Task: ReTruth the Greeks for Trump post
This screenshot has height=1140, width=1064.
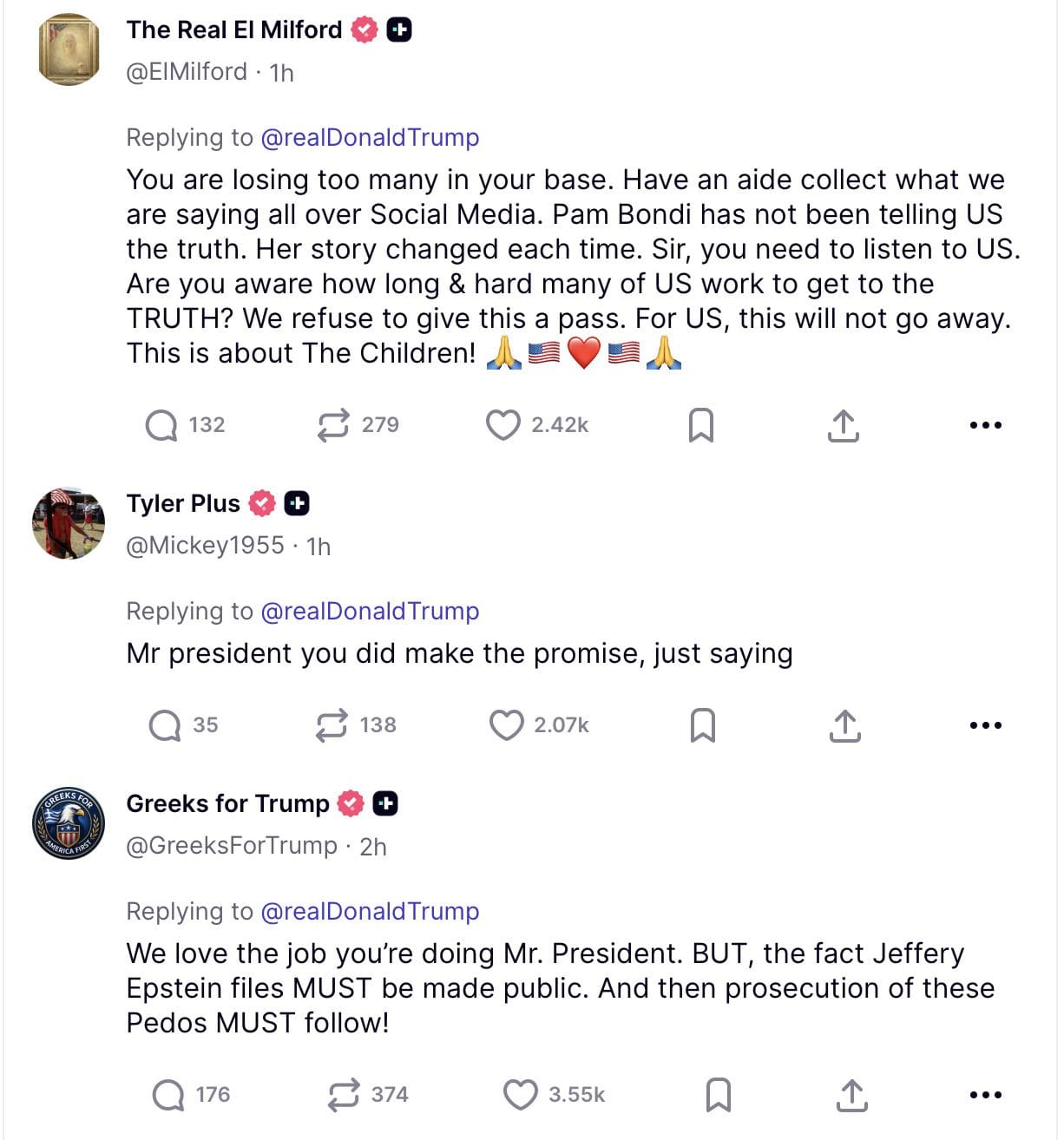Action: pyautogui.click(x=344, y=1095)
